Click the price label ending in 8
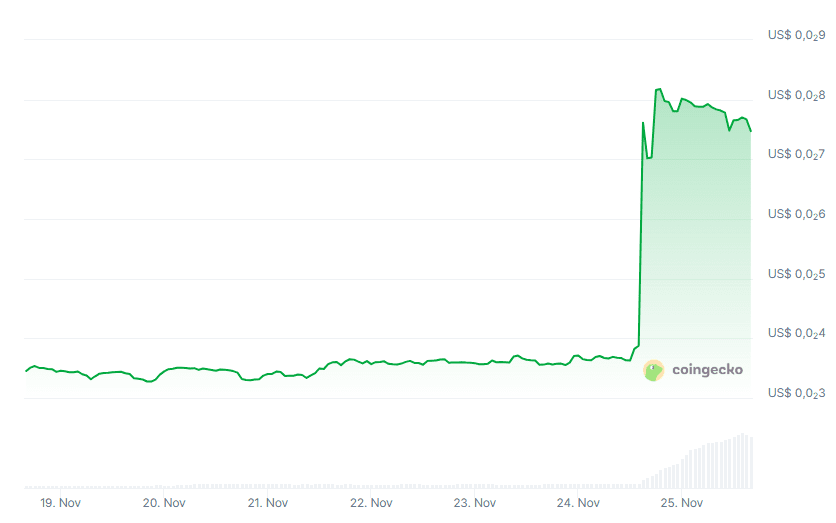Screen dimensions: 836x523 pos(796,95)
